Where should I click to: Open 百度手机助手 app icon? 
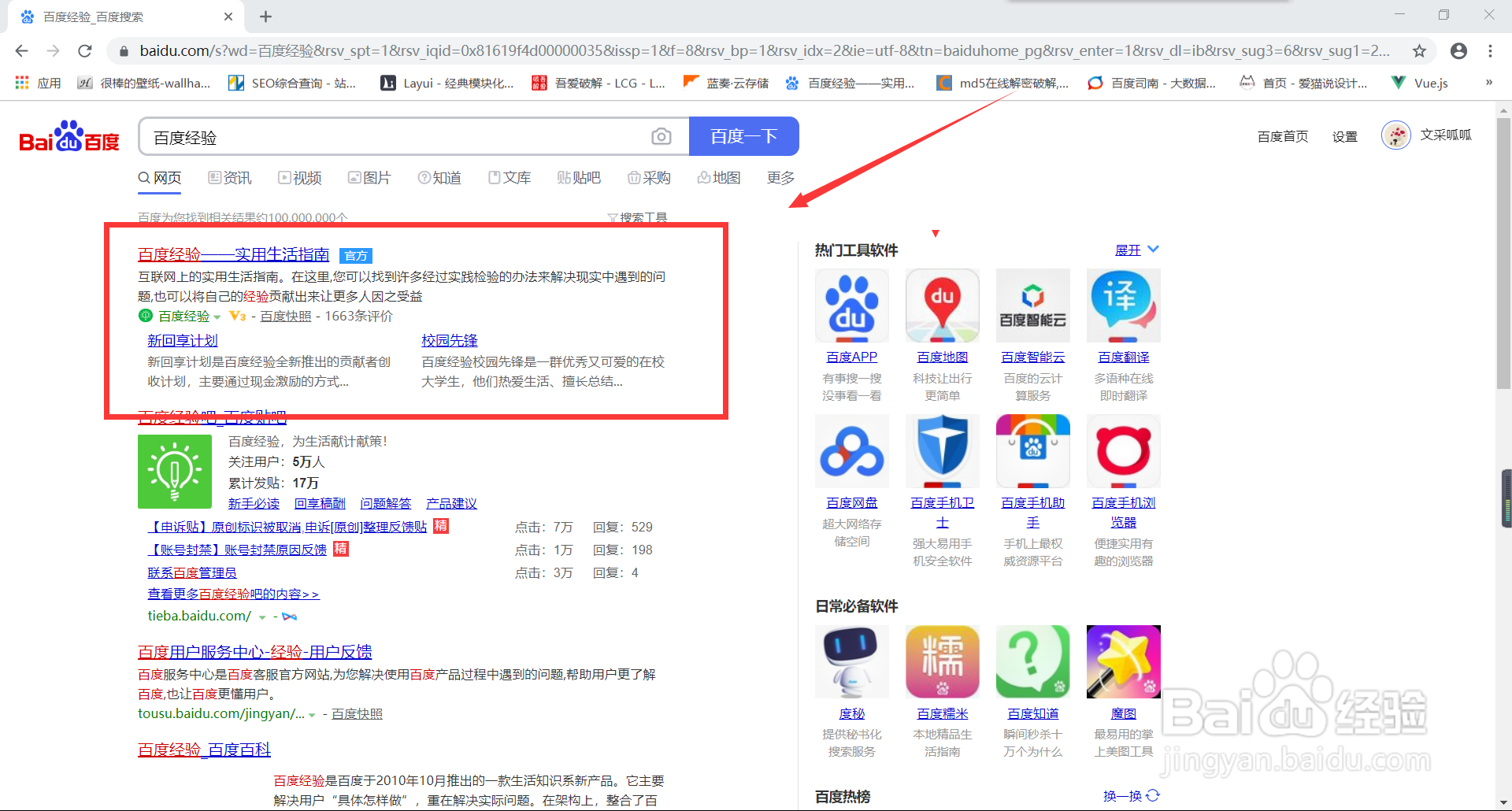click(x=1033, y=451)
